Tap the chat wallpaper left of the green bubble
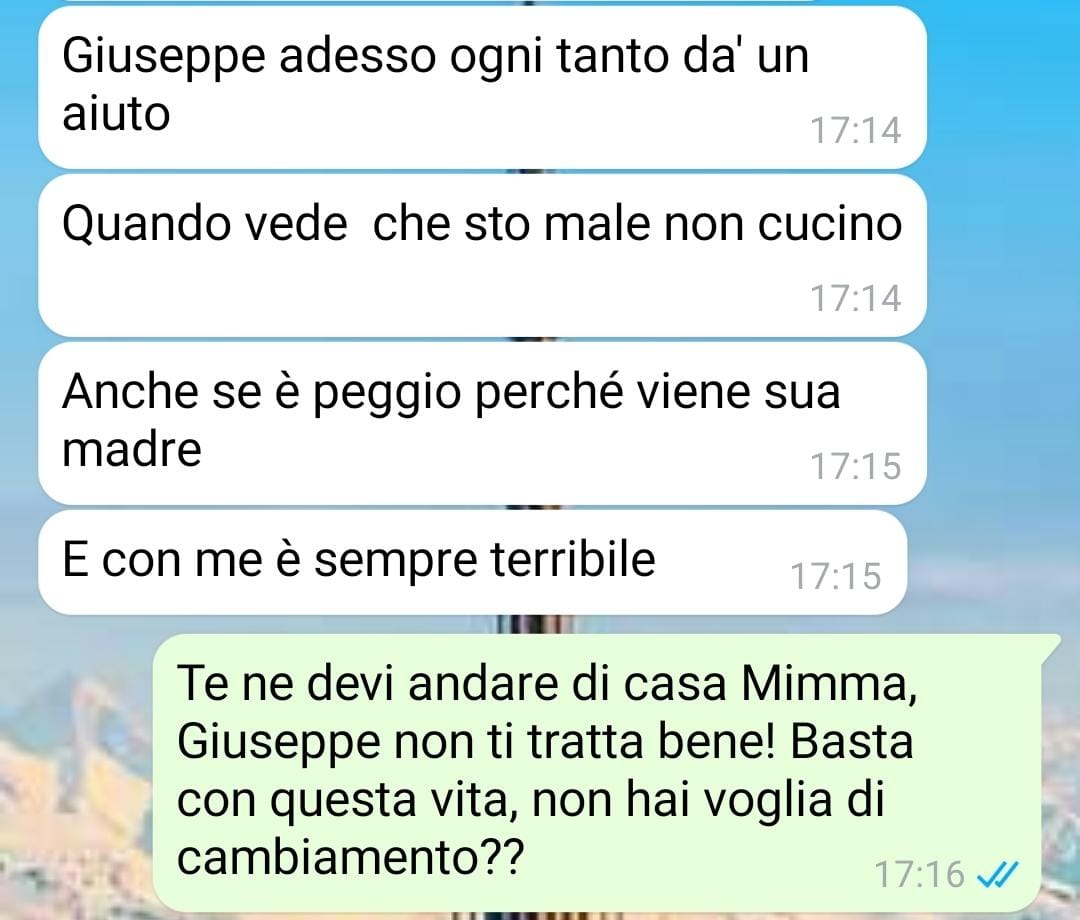 (76, 771)
